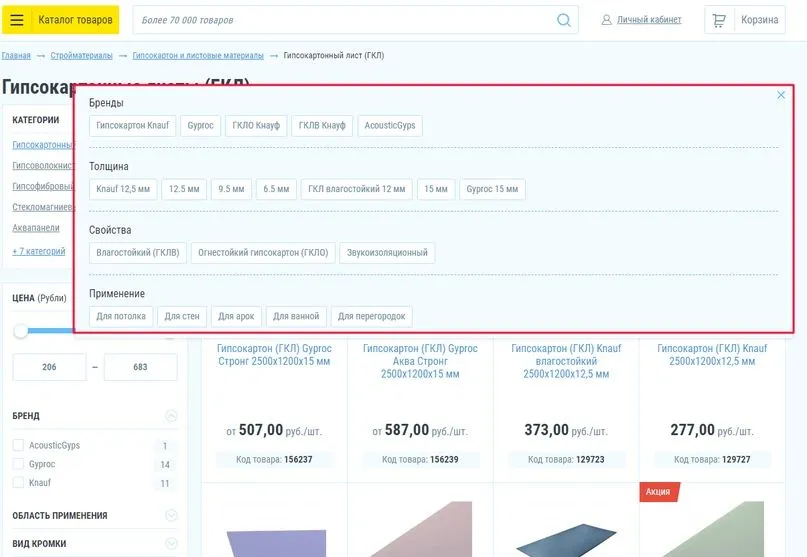This screenshot has height=557, width=807.
Task: Open the Гипсоволокнистые category link
Action: coord(43,166)
